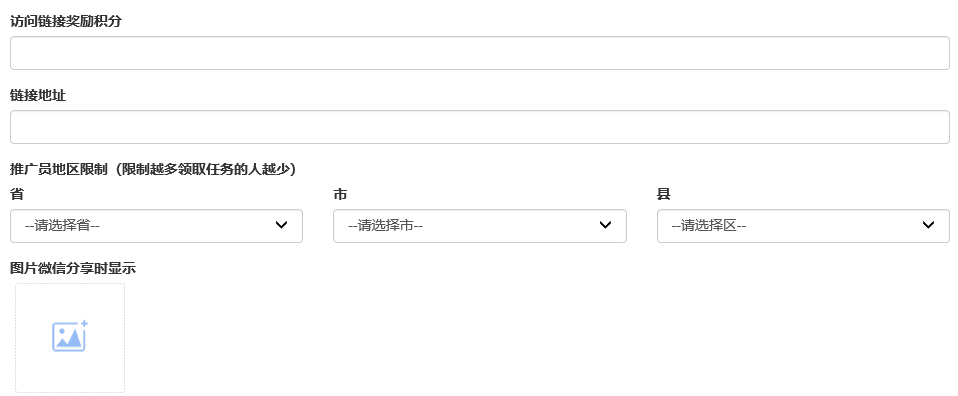The width and height of the screenshot is (958, 396).
Task: Click the add-image upload icon
Action: [70, 336]
